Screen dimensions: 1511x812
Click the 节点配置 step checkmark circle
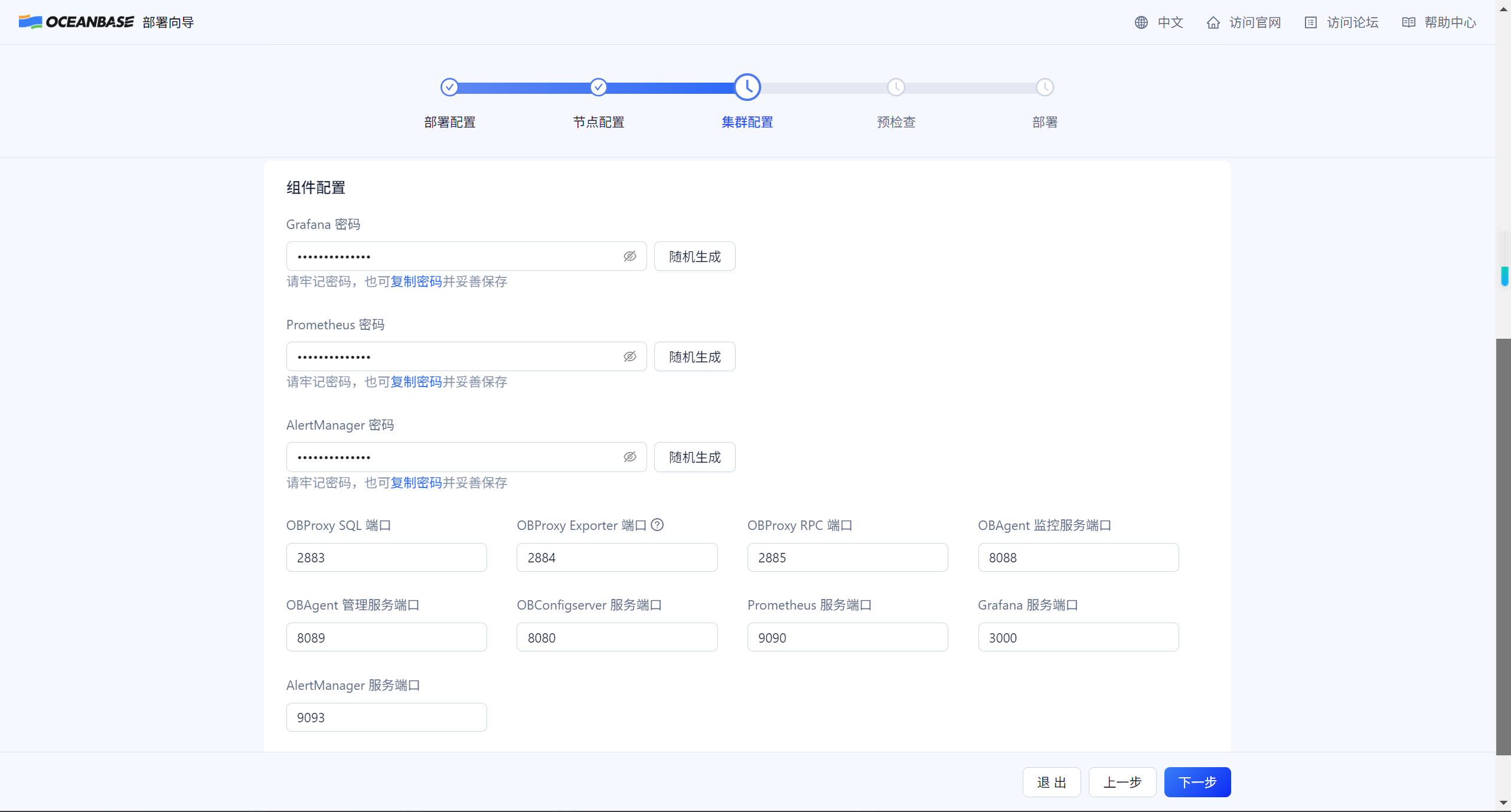(598, 87)
